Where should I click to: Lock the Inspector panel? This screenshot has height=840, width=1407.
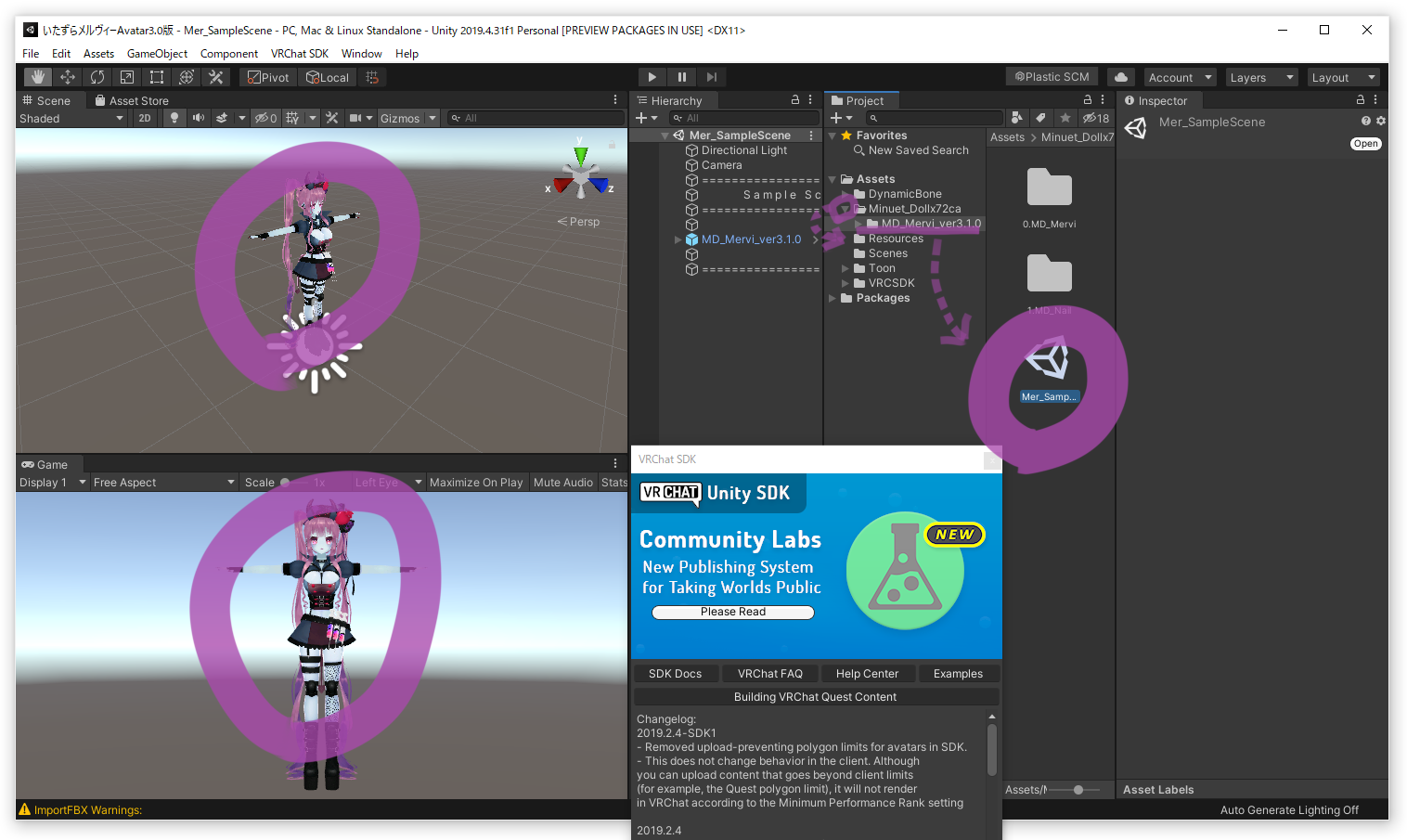click(x=1361, y=99)
